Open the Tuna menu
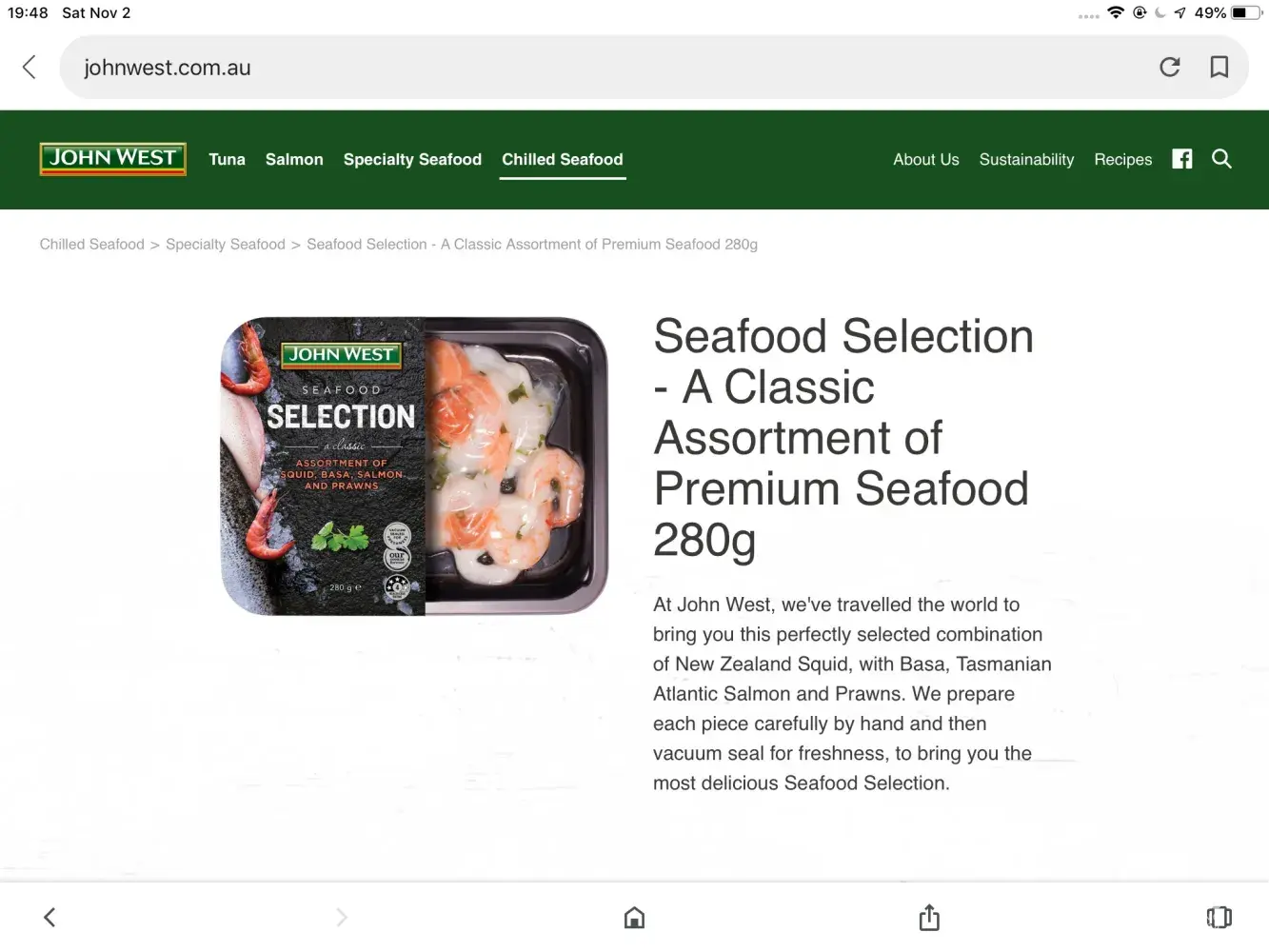This screenshot has width=1269, height=952. coord(227,160)
